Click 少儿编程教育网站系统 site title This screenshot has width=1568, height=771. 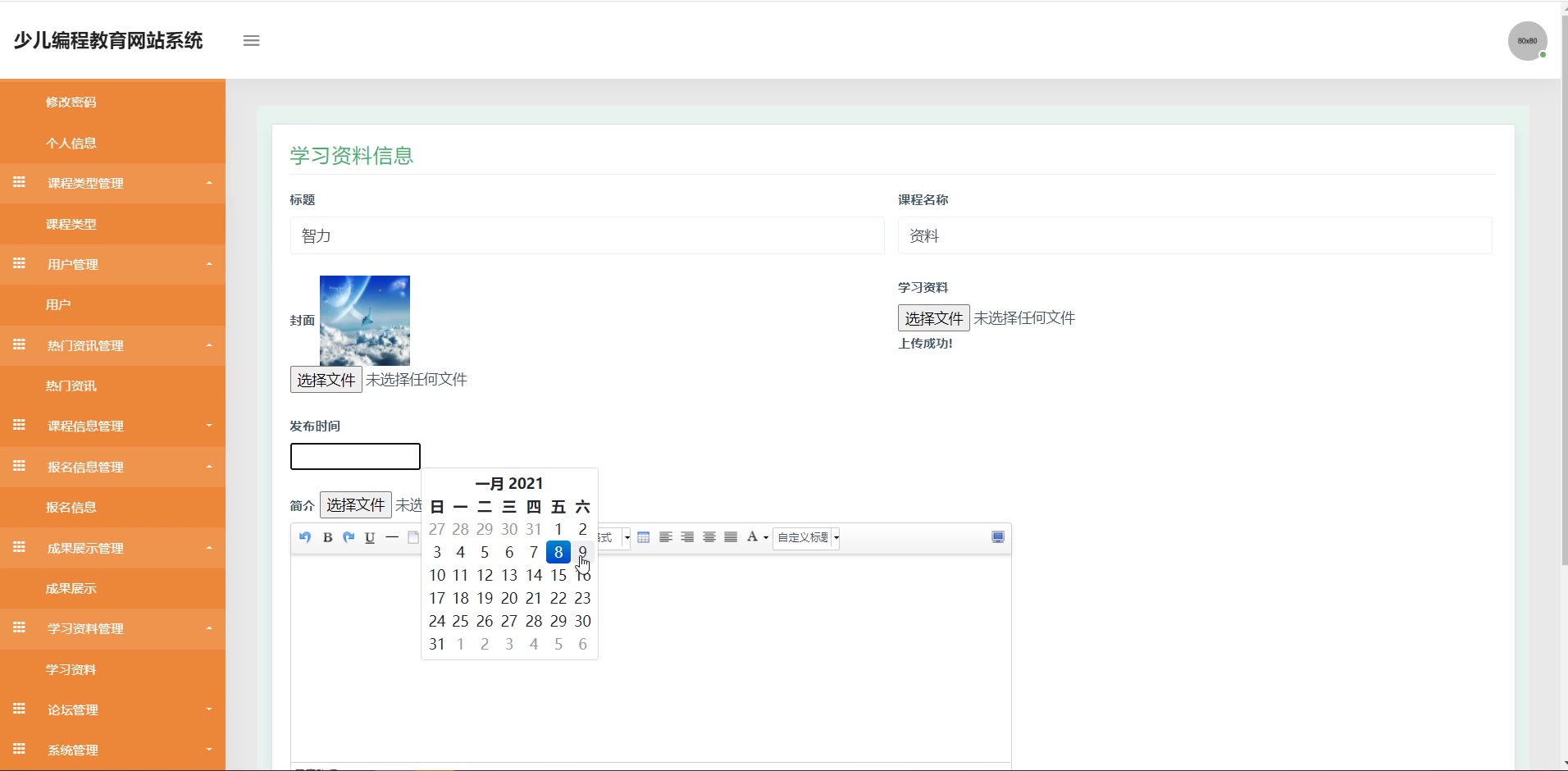tap(108, 40)
